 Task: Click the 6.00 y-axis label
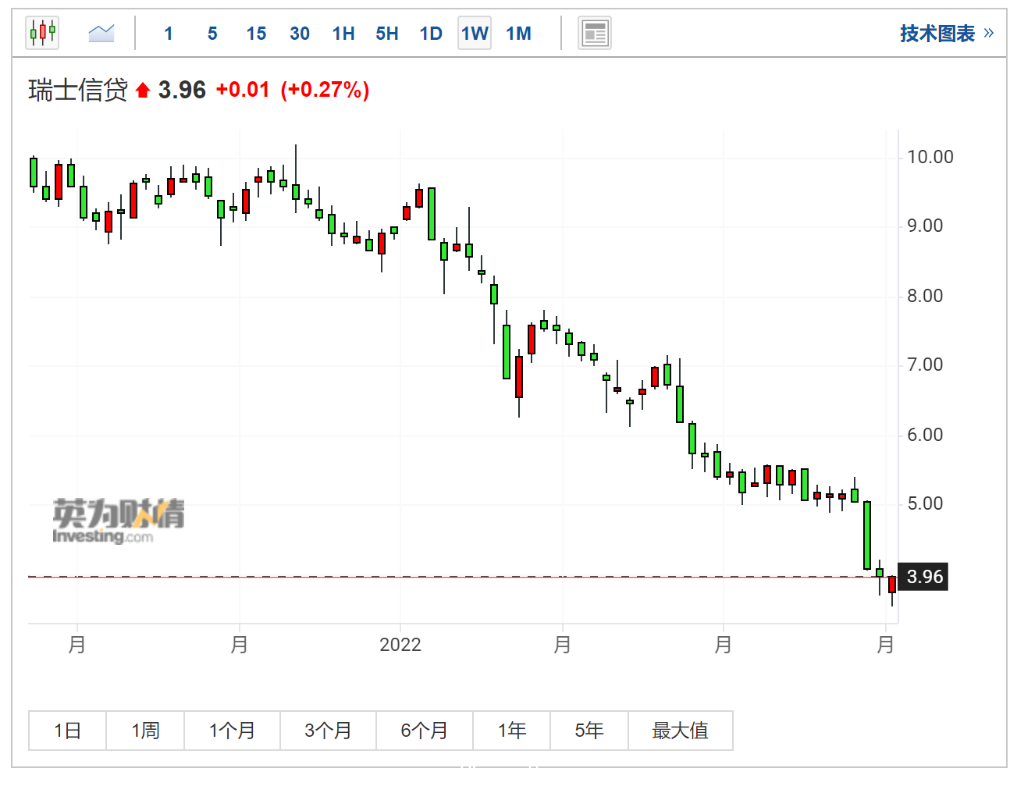925,435
